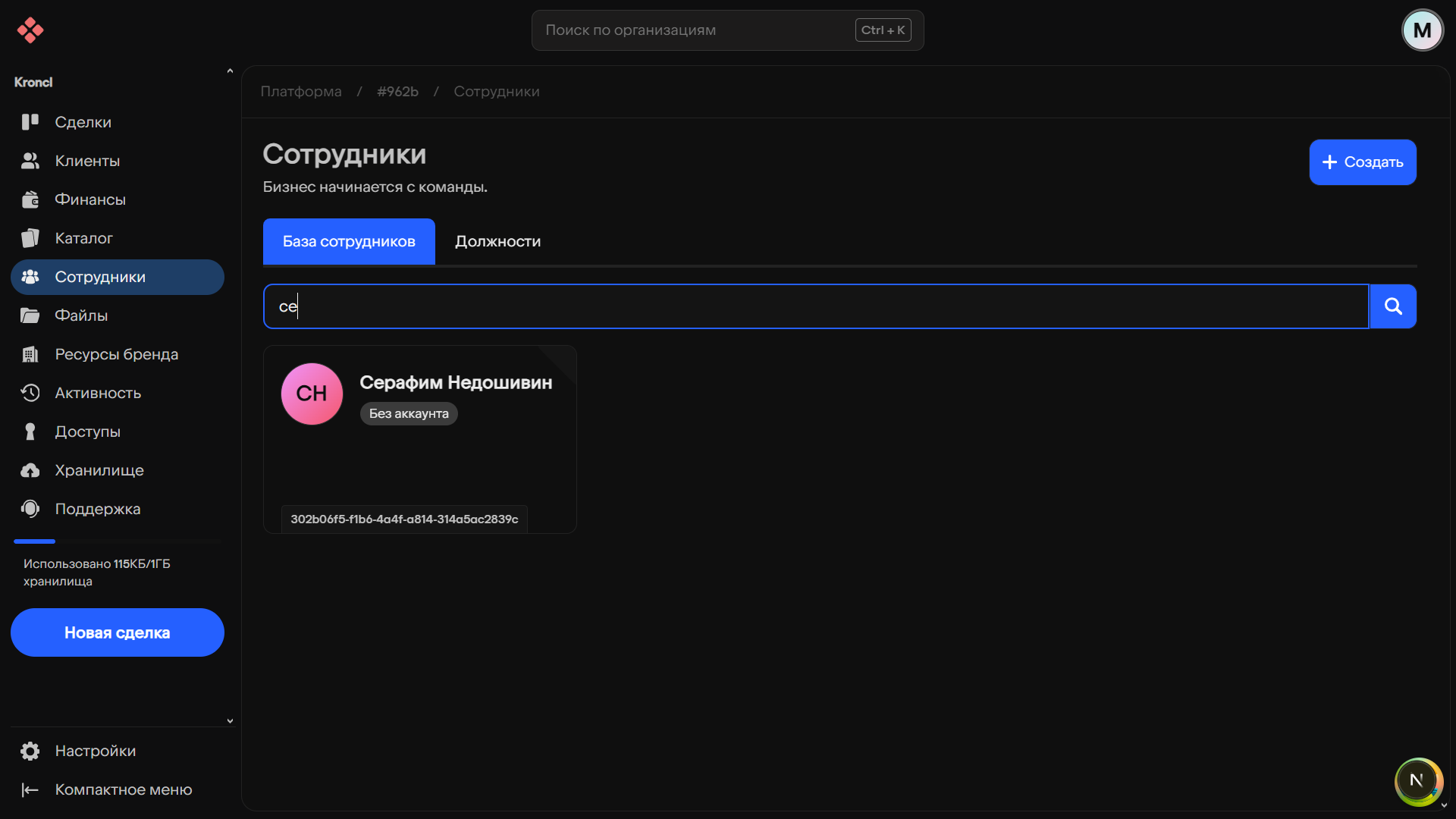
Task: Click the Kroncl logo icon
Action: (x=30, y=30)
